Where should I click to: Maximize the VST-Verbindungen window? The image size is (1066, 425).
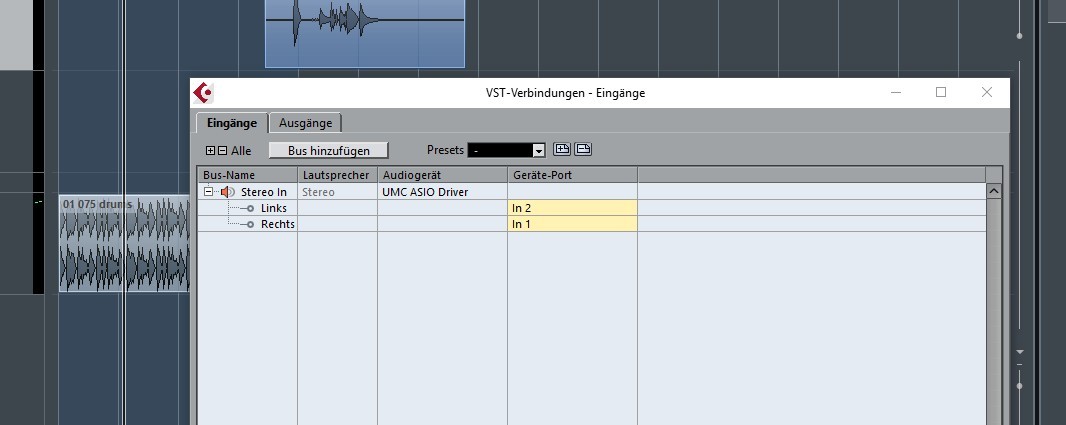(941, 92)
